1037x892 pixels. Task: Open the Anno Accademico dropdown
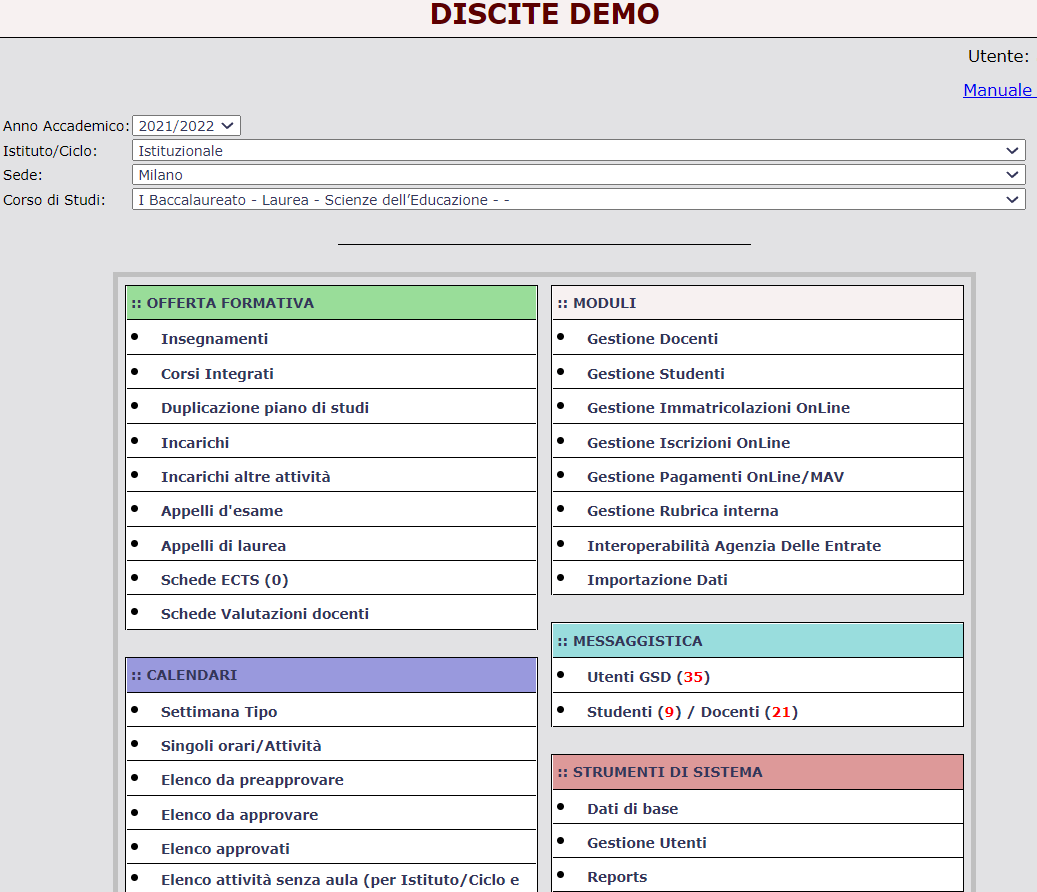[x=186, y=126]
